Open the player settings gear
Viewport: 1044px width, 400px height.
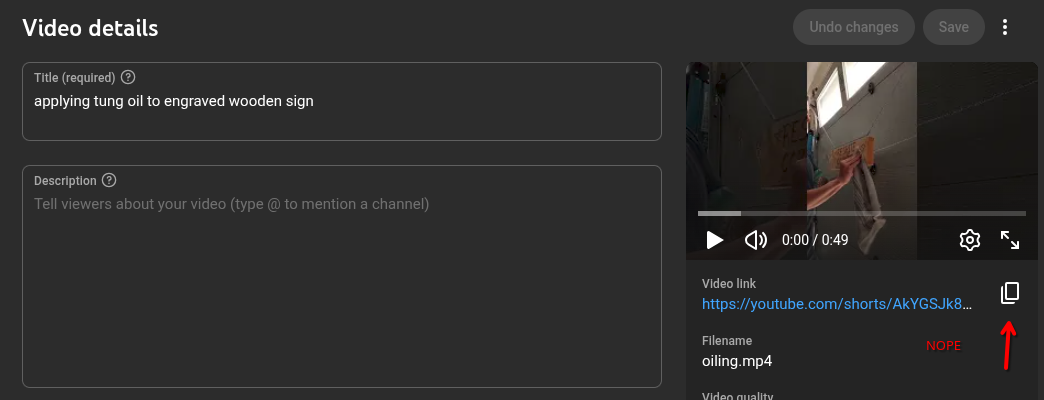coord(969,240)
